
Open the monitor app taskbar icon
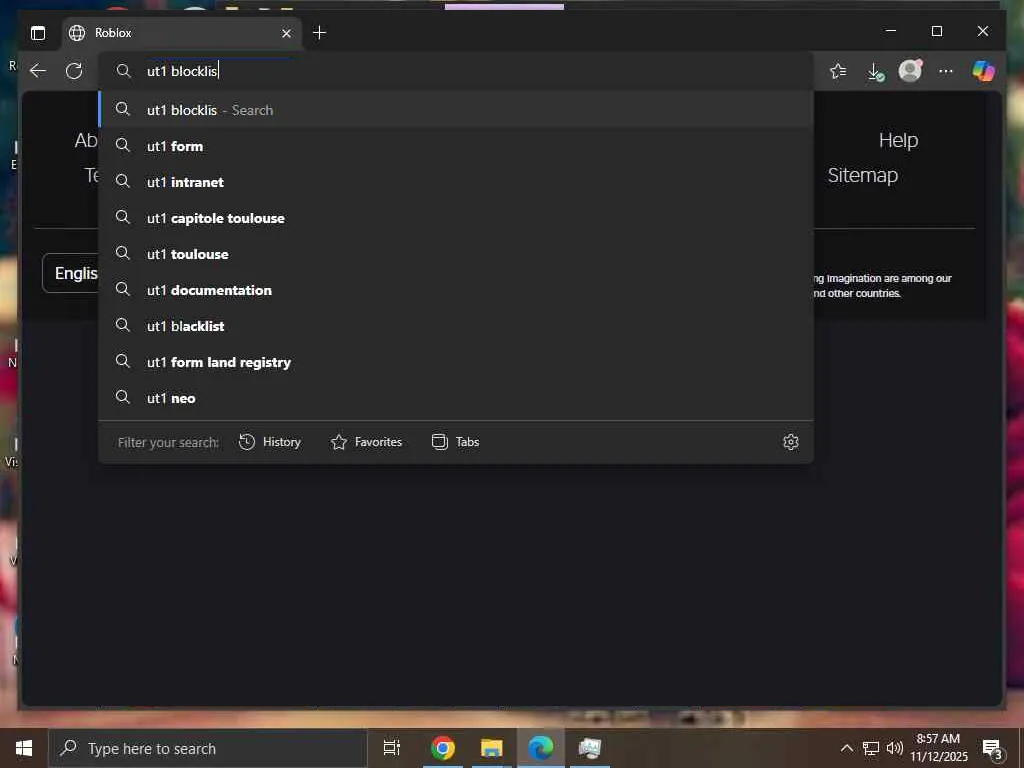590,748
